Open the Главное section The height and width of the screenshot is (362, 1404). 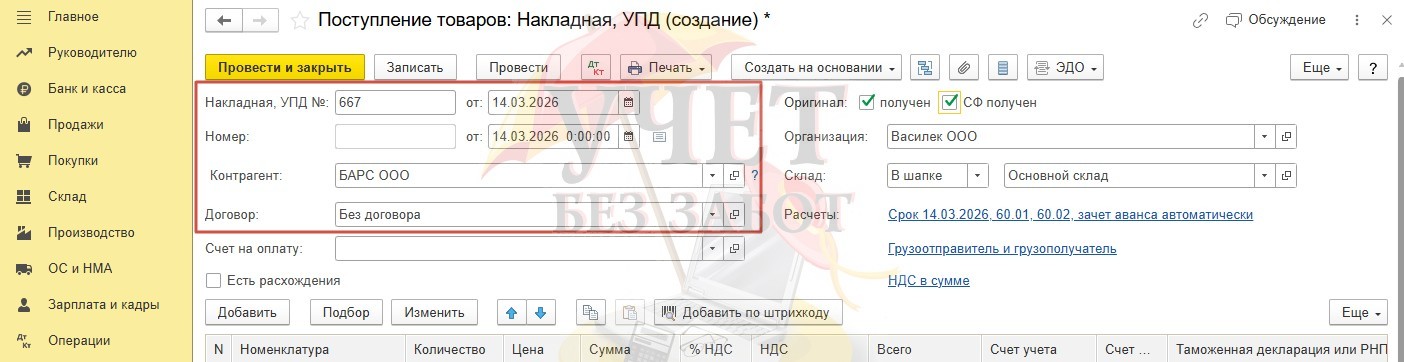(72, 16)
